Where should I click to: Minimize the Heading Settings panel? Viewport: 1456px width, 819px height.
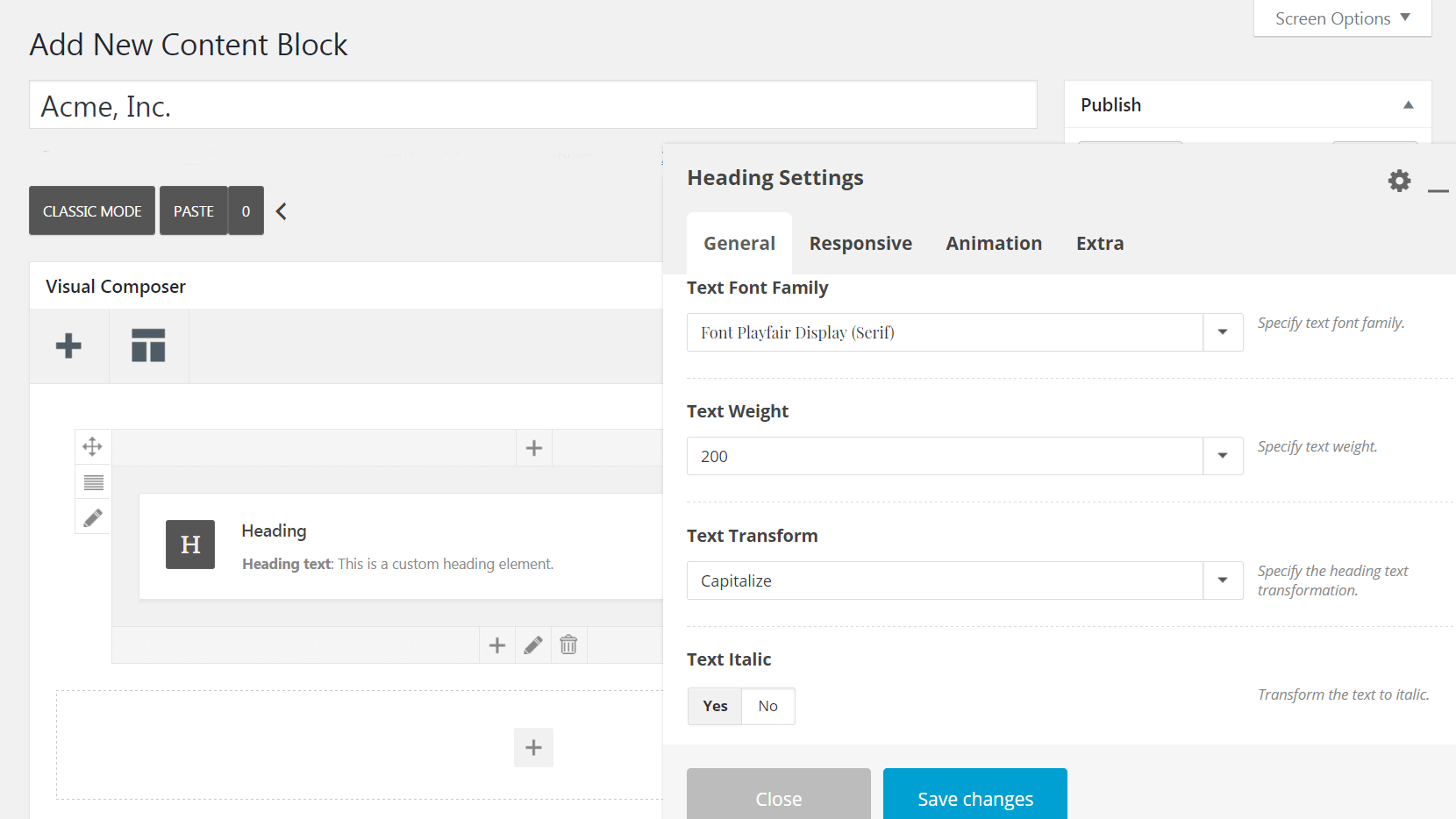[x=1438, y=190]
